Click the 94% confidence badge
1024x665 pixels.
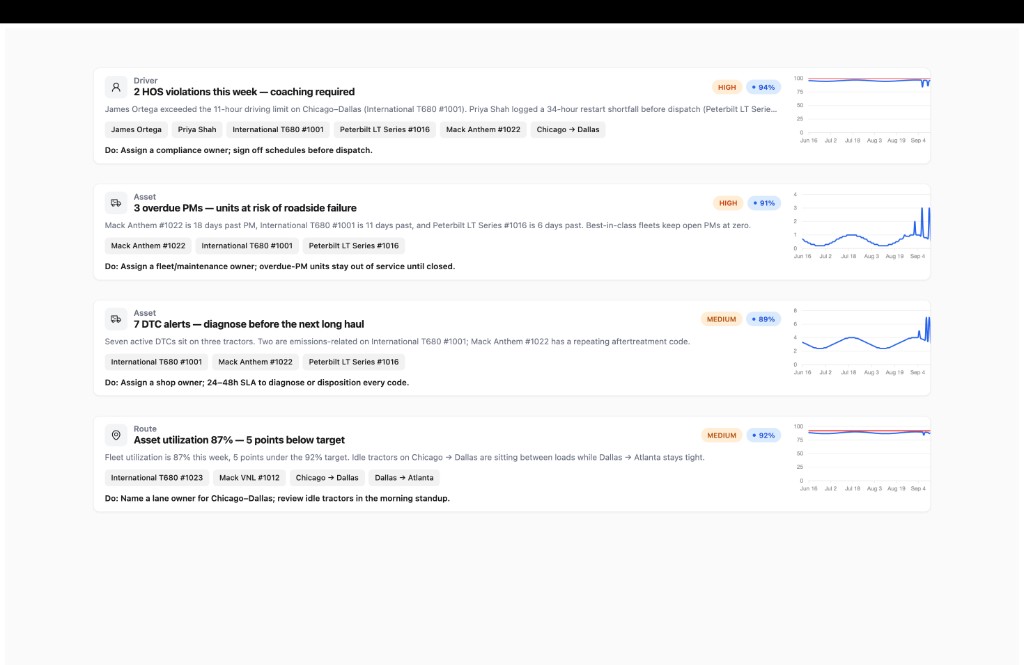click(763, 87)
